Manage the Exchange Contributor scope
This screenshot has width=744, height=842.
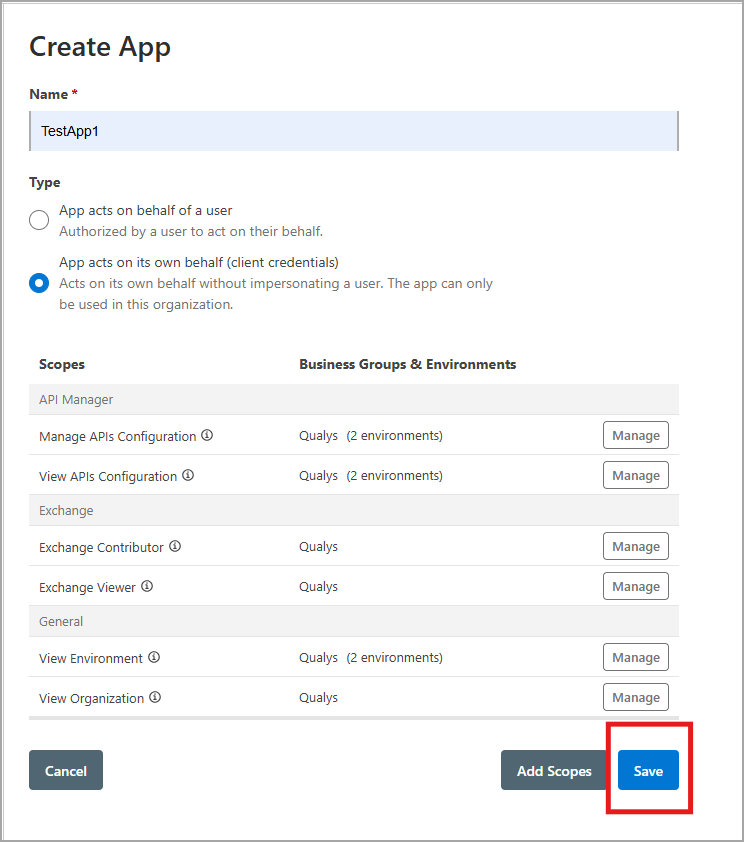click(x=635, y=546)
